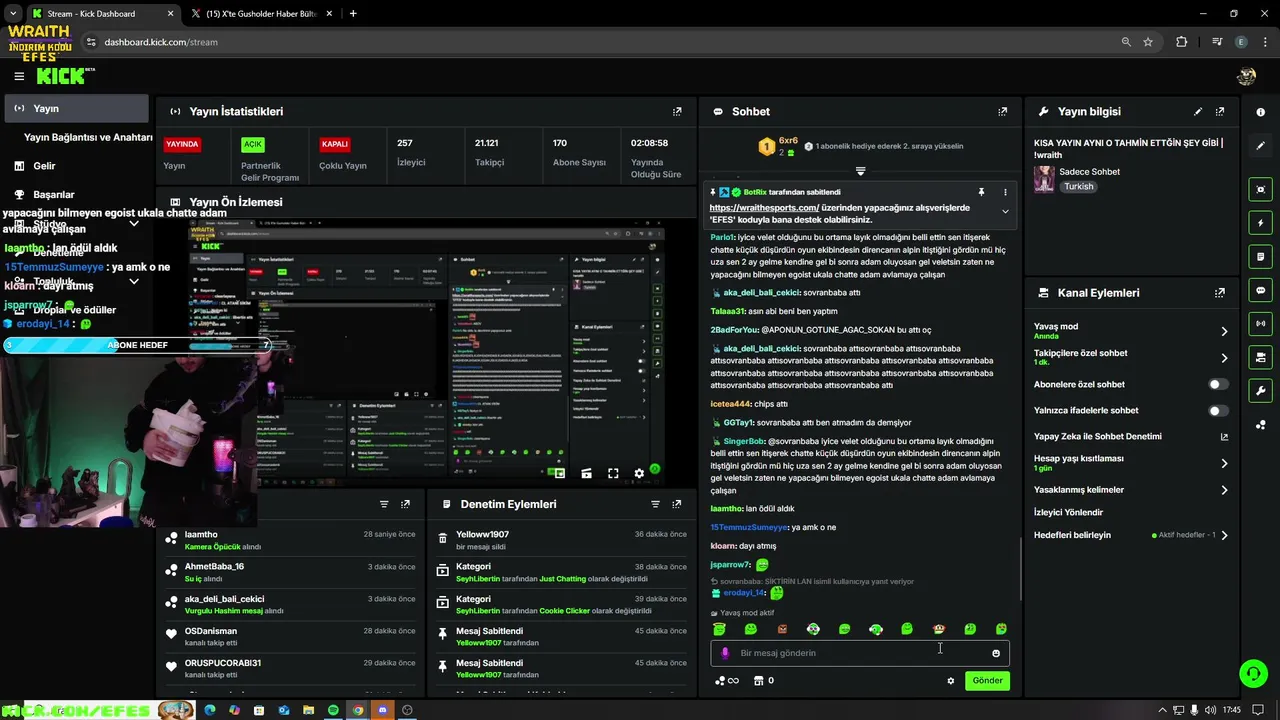This screenshot has width=1280, height=720.
Task: Open wraithesports.com link in pinned message
Action: 764,208
